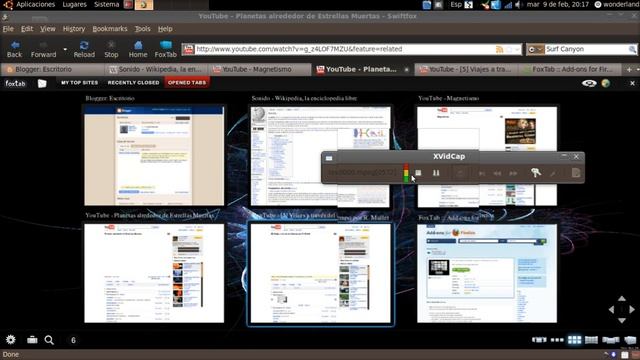Image resolution: width=640 pixels, height=360 pixels.
Task: Open highlighted YouTube Viajes thumbnail
Action: click(x=320, y=274)
